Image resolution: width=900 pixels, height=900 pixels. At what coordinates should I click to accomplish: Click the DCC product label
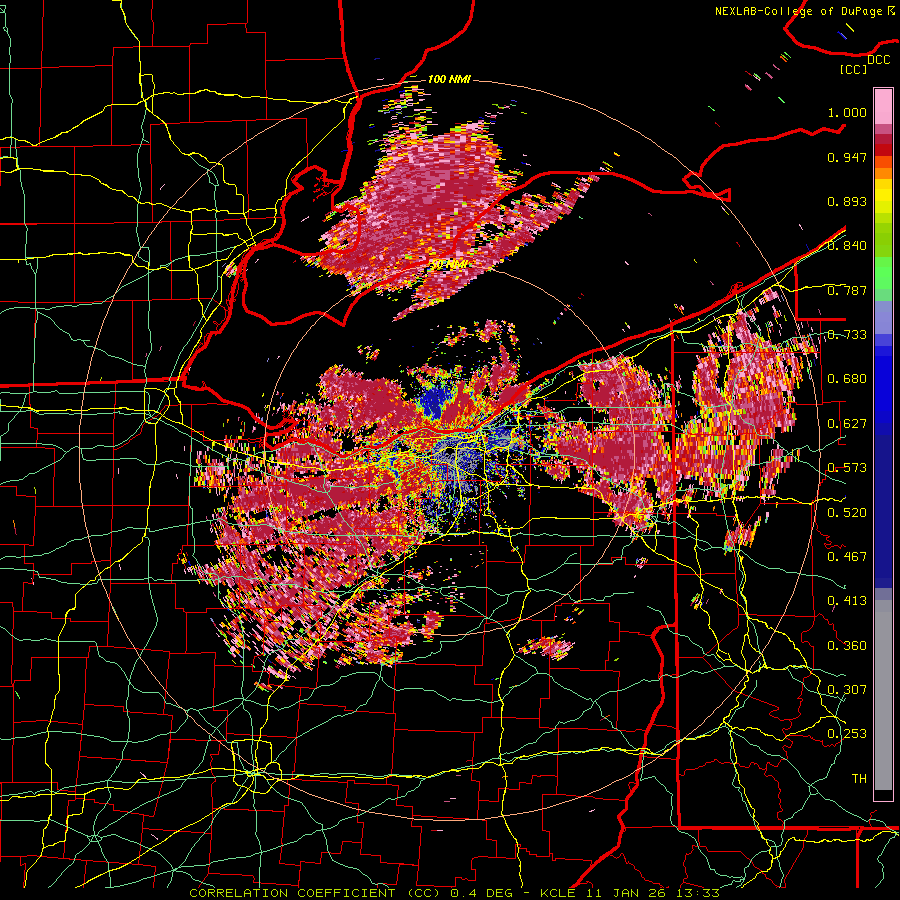tap(878, 60)
